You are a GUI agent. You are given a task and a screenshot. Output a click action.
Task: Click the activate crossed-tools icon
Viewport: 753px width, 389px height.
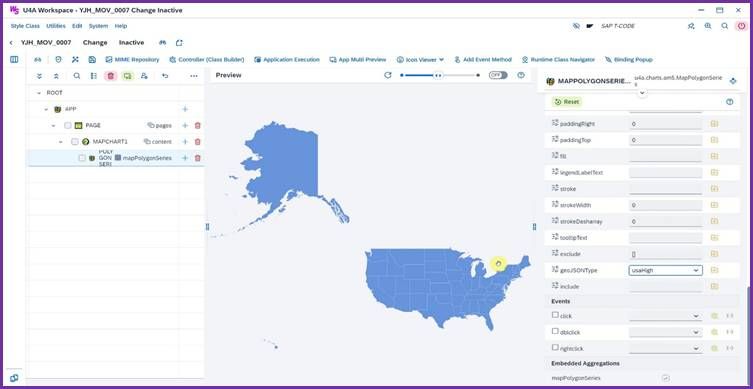tap(75, 60)
